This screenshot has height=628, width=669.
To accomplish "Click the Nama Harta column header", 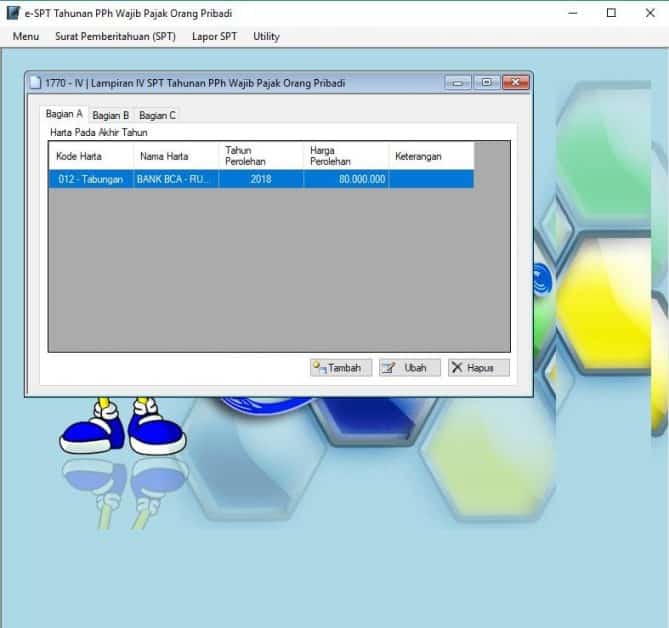I will pyautogui.click(x=176, y=156).
